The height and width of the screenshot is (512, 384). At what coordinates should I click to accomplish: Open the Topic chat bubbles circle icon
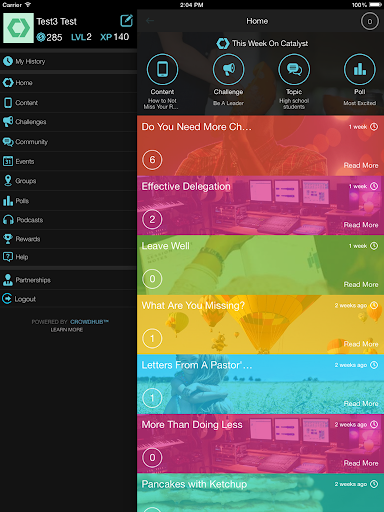294,69
